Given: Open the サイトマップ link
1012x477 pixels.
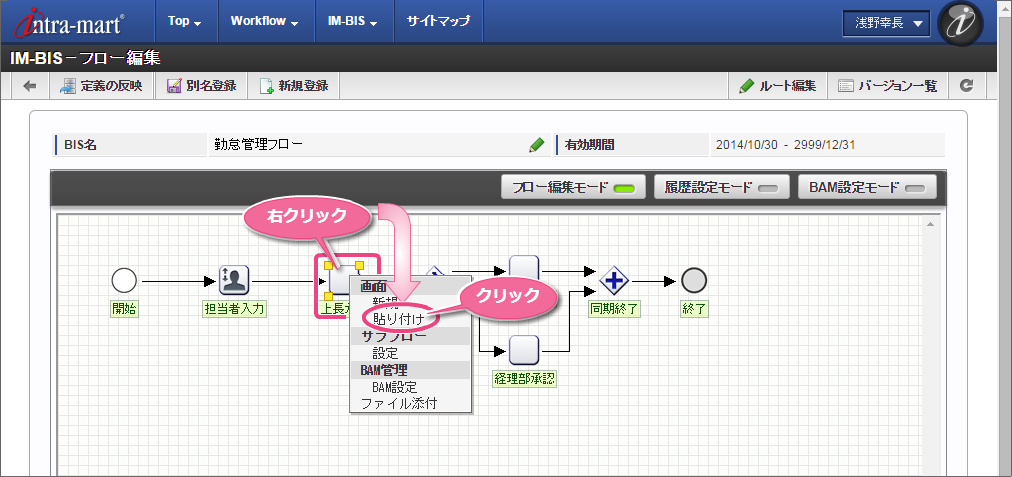Looking at the screenshot, I should tap(438, 21).
